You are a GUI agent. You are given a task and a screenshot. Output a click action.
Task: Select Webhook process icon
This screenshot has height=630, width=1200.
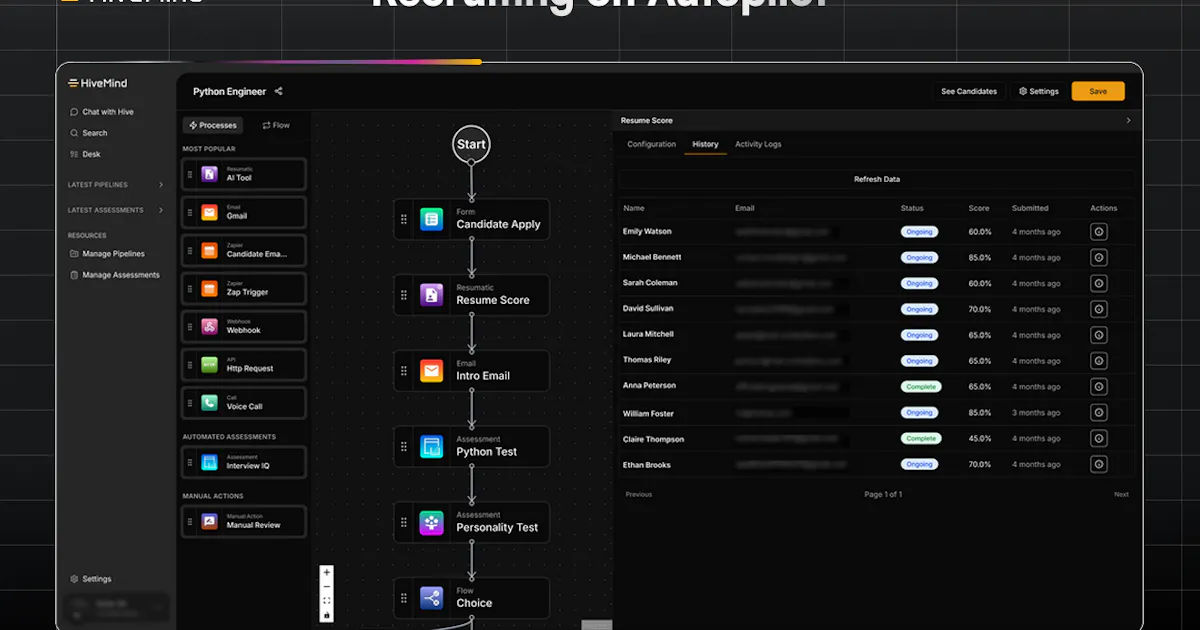[x=209, y=326]
